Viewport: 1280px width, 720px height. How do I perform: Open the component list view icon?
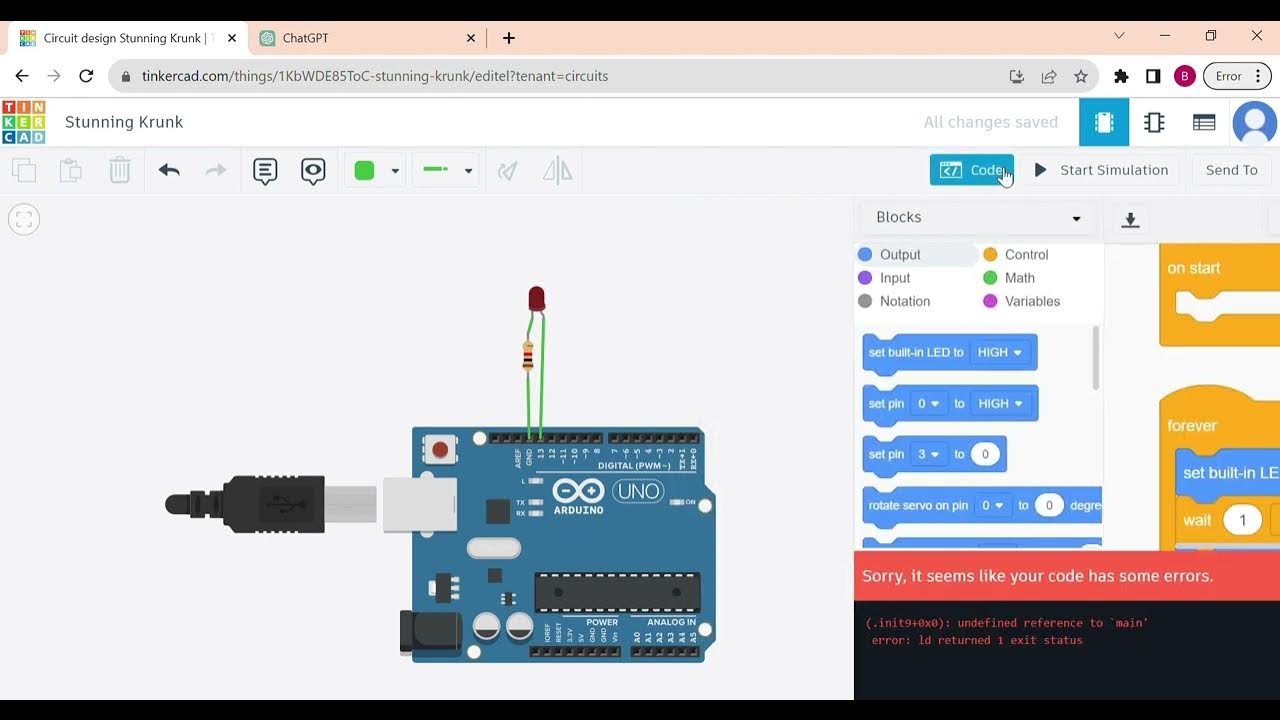point(1204,122)
